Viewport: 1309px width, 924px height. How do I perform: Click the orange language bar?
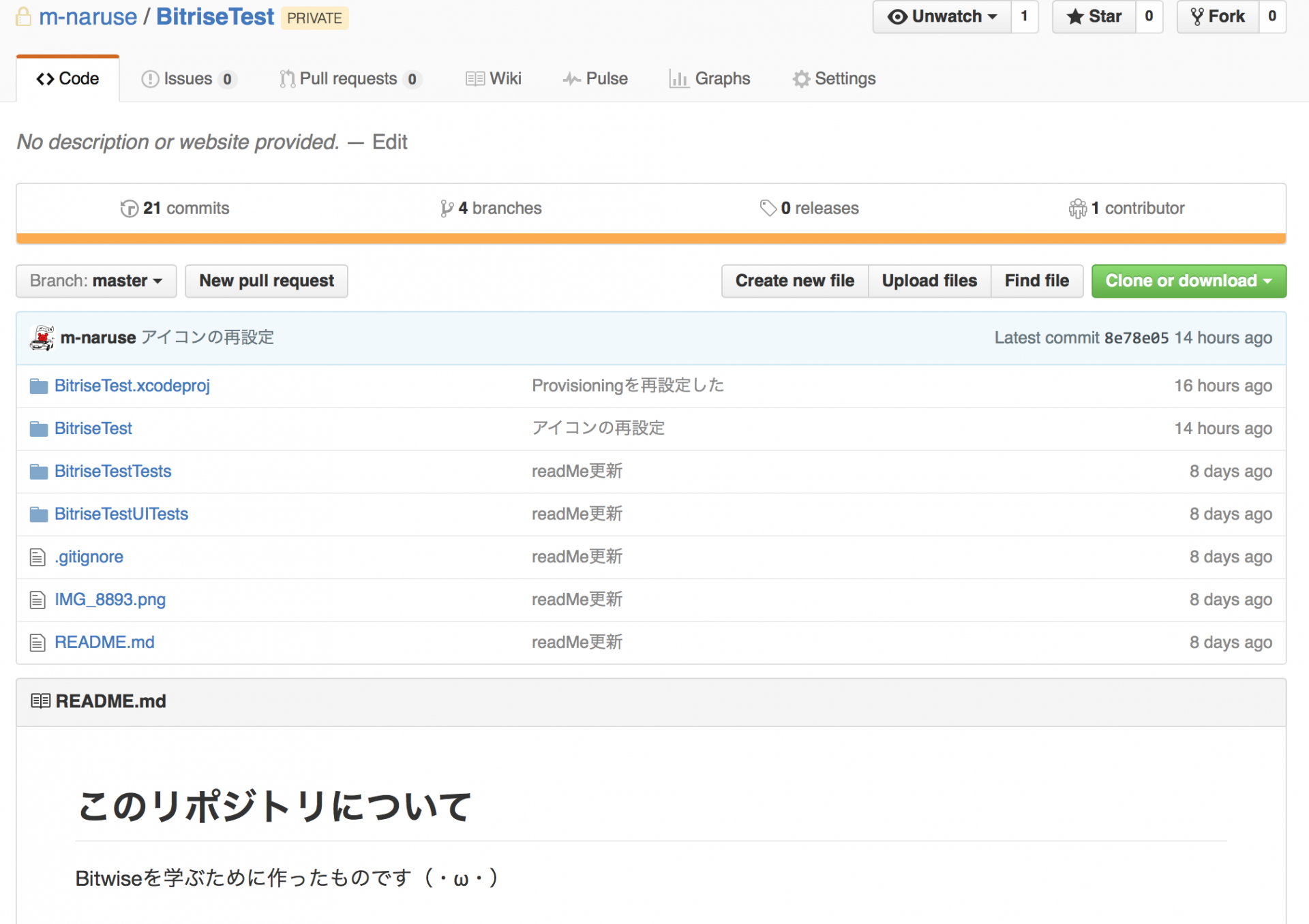pyautogui.click(x=651, y=239)
